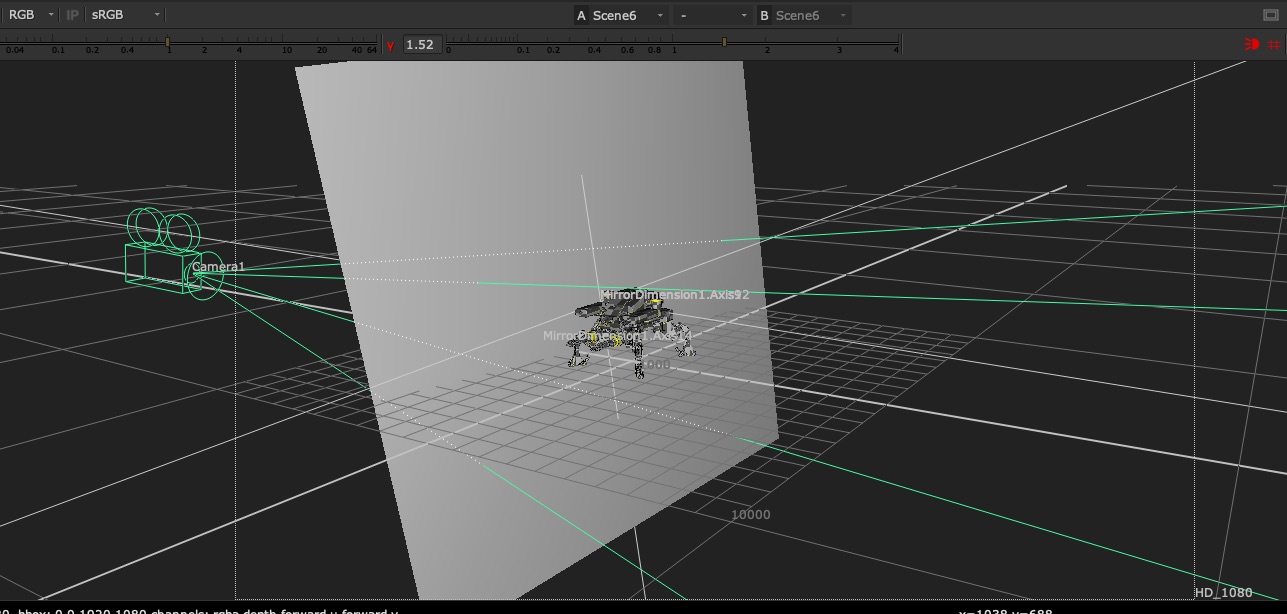
Task: Click the B input label
Action: 764,15
